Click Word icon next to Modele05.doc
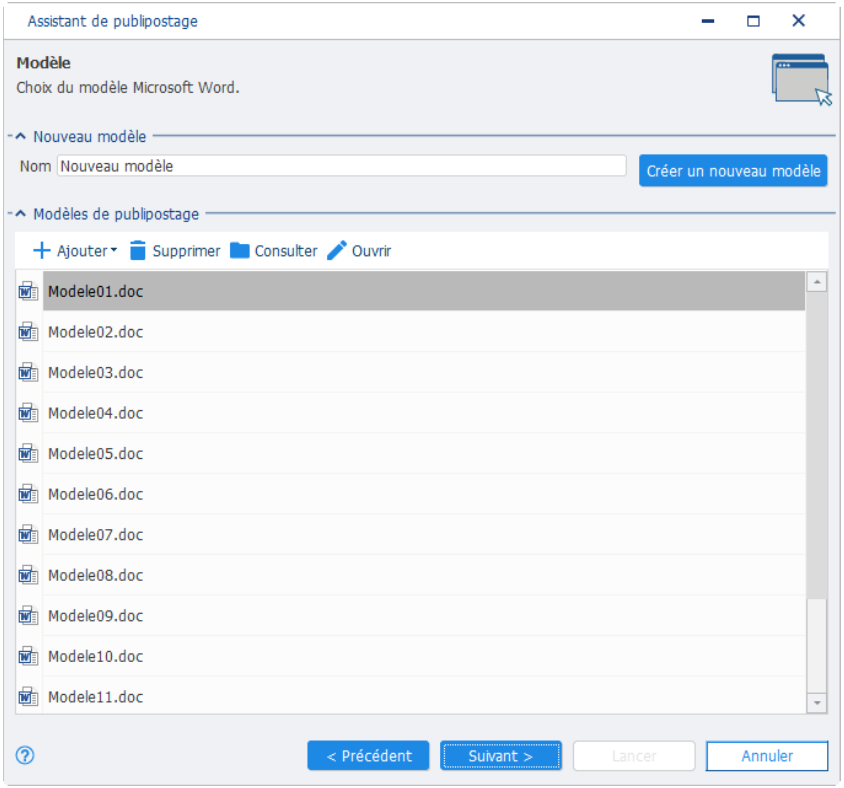The image size is (844, 788). pos(28,454)
